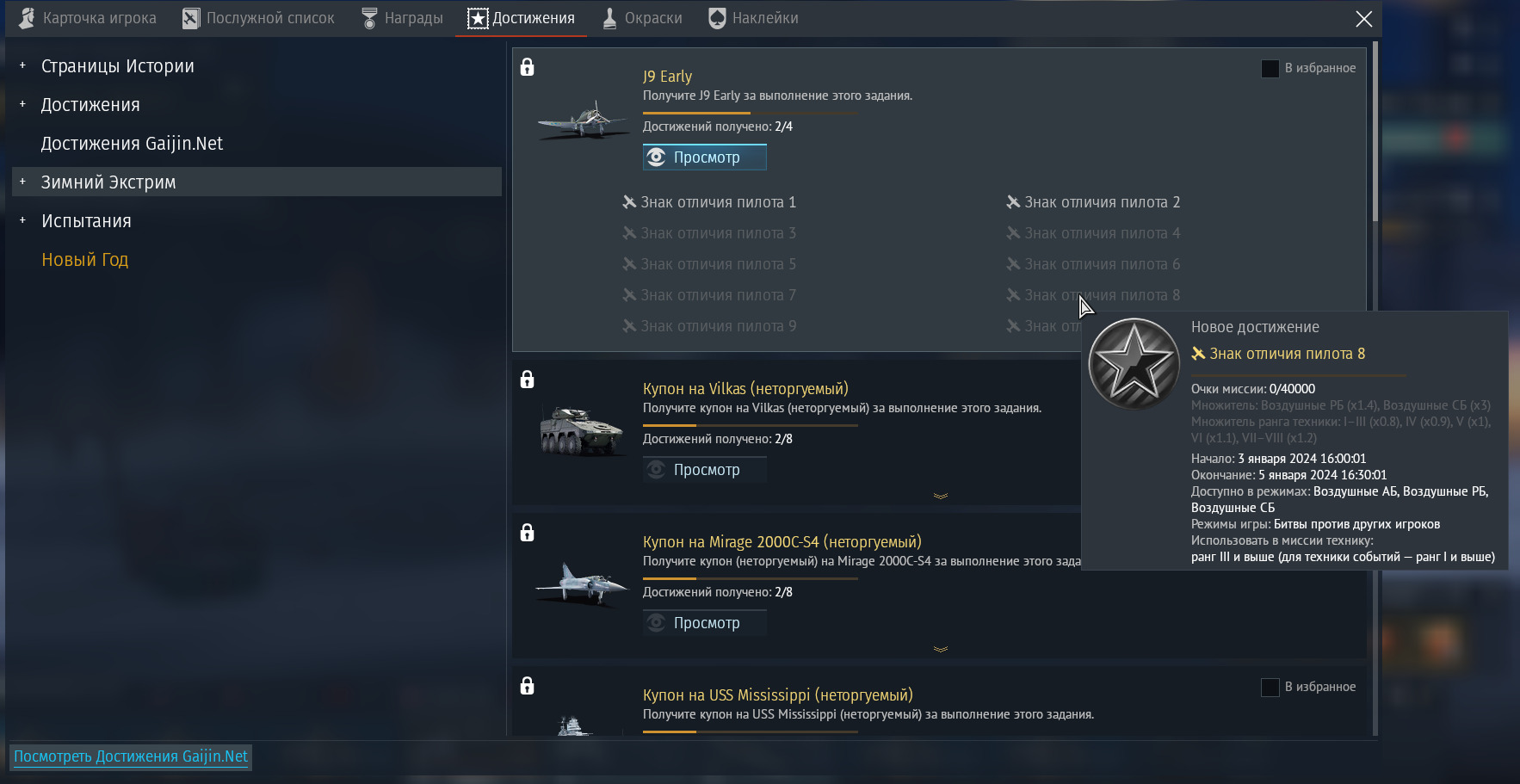Click plane icon beside Знак отличия пилота 7
Screen dimensions: 1520x784
629,295
